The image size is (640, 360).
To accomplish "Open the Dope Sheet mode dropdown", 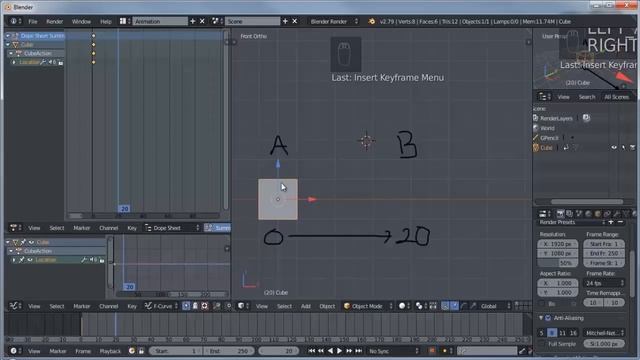I will [x=172, y=228].
